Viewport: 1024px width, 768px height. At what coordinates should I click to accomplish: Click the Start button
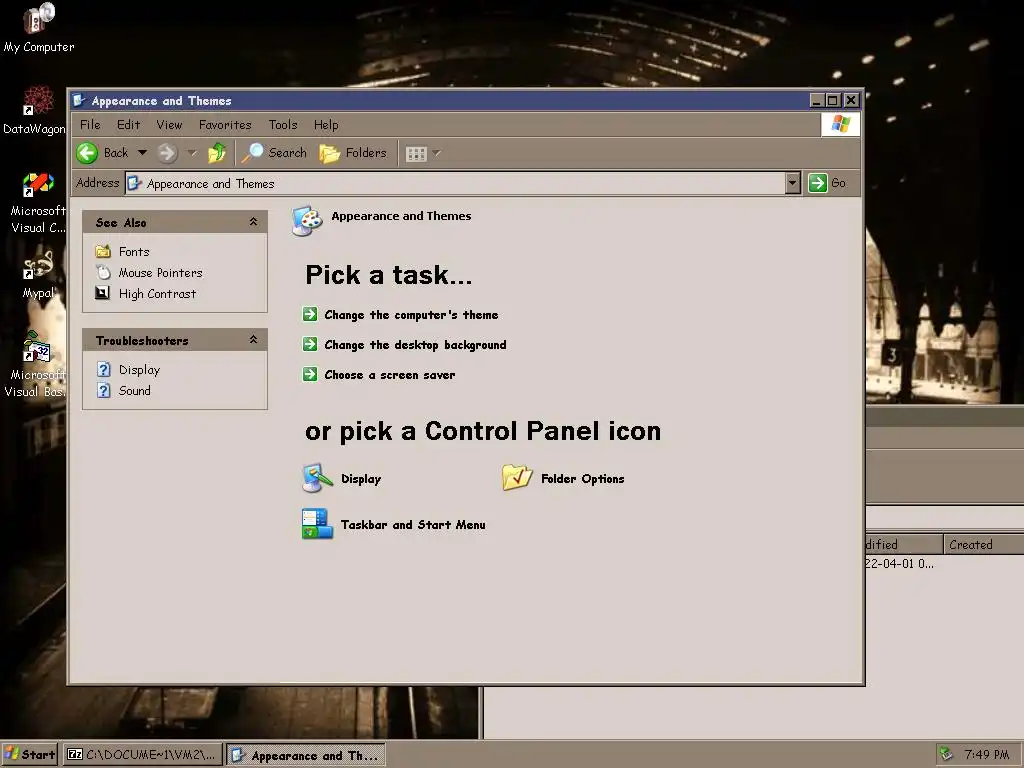click(30, 754)
